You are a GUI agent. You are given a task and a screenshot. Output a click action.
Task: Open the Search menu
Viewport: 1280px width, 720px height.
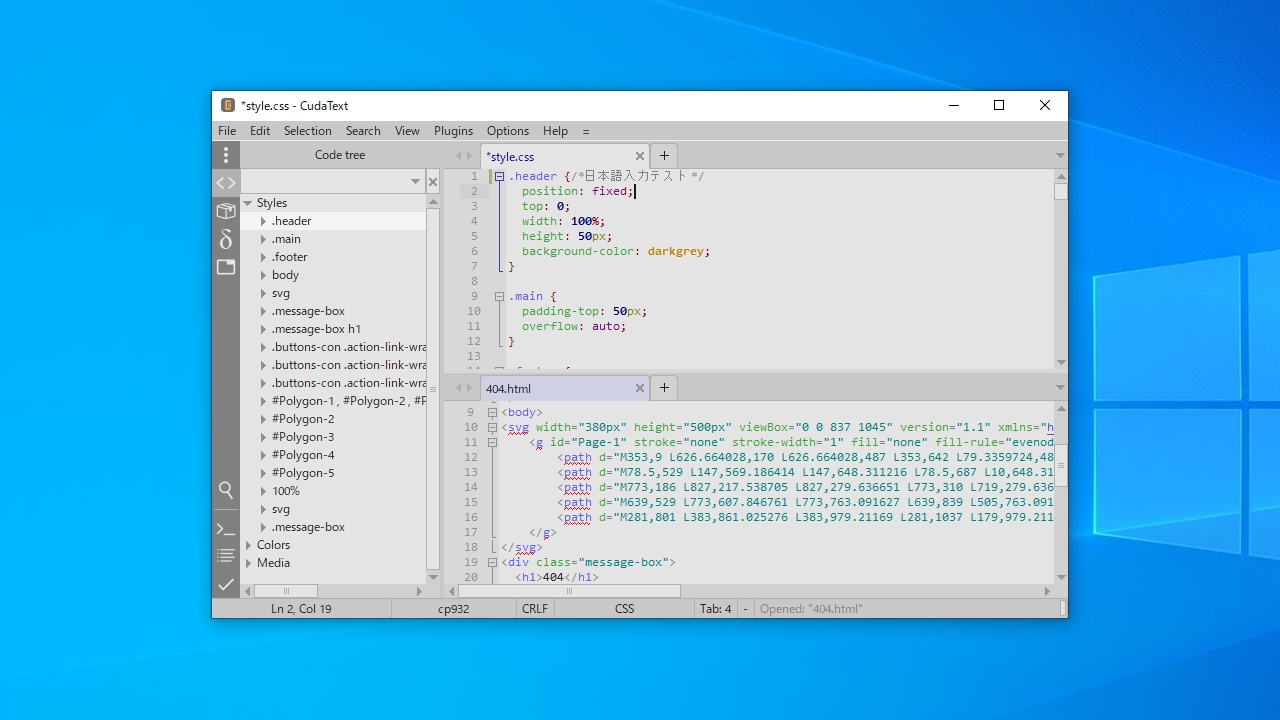click(363, 131)
